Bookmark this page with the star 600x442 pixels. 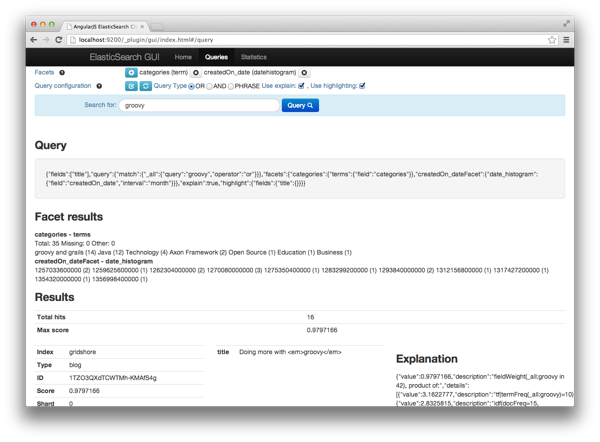(552, 40)
